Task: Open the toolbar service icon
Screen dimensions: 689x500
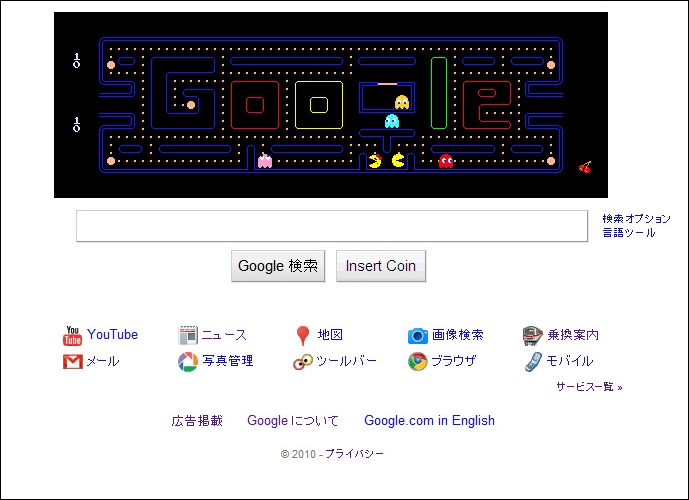Action: point(303,362)
